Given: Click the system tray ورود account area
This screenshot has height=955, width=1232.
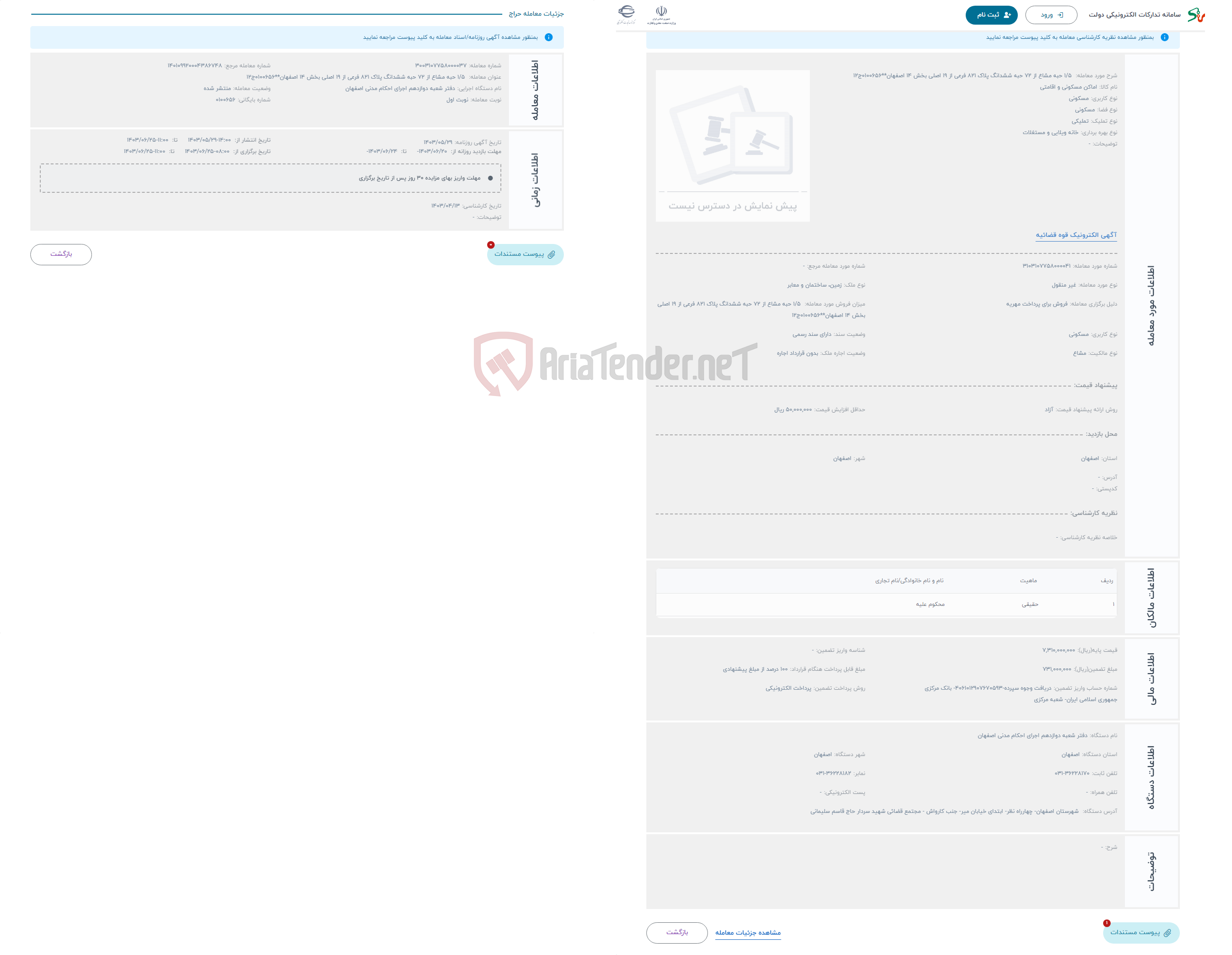Looking at the screenshot, I should tap(1050, 15).
